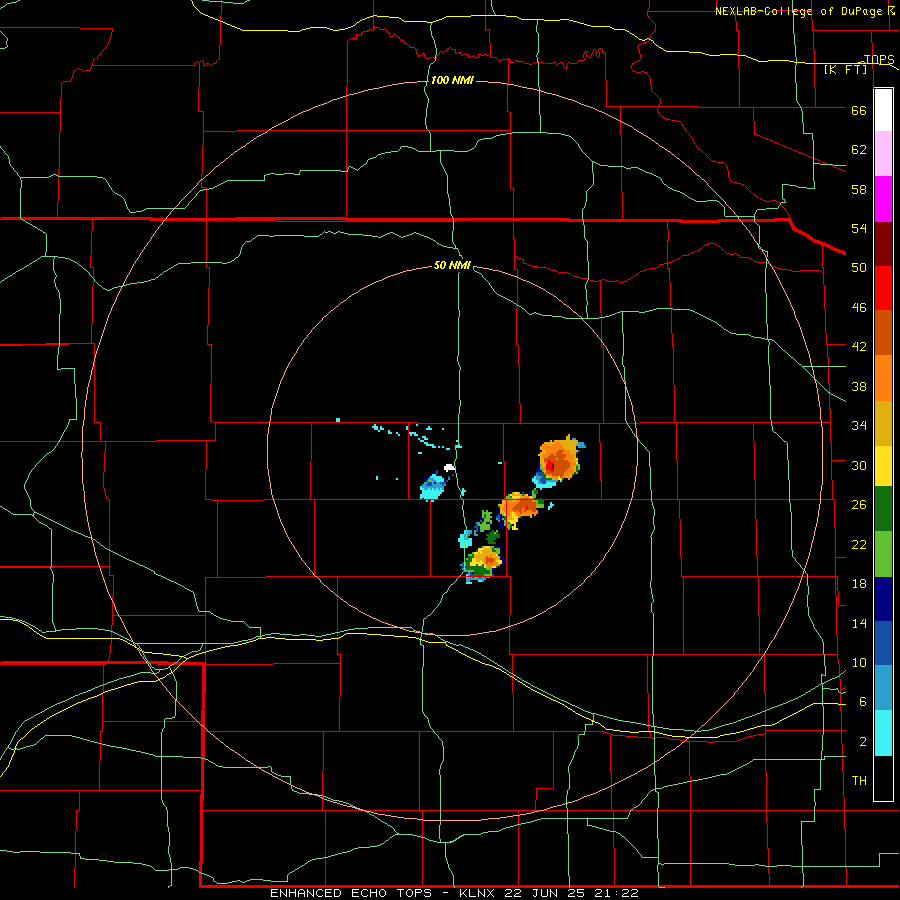Click the "10" value on the legend
The width and height of the screenshot is (900, 900).
(x=859, y=663)
